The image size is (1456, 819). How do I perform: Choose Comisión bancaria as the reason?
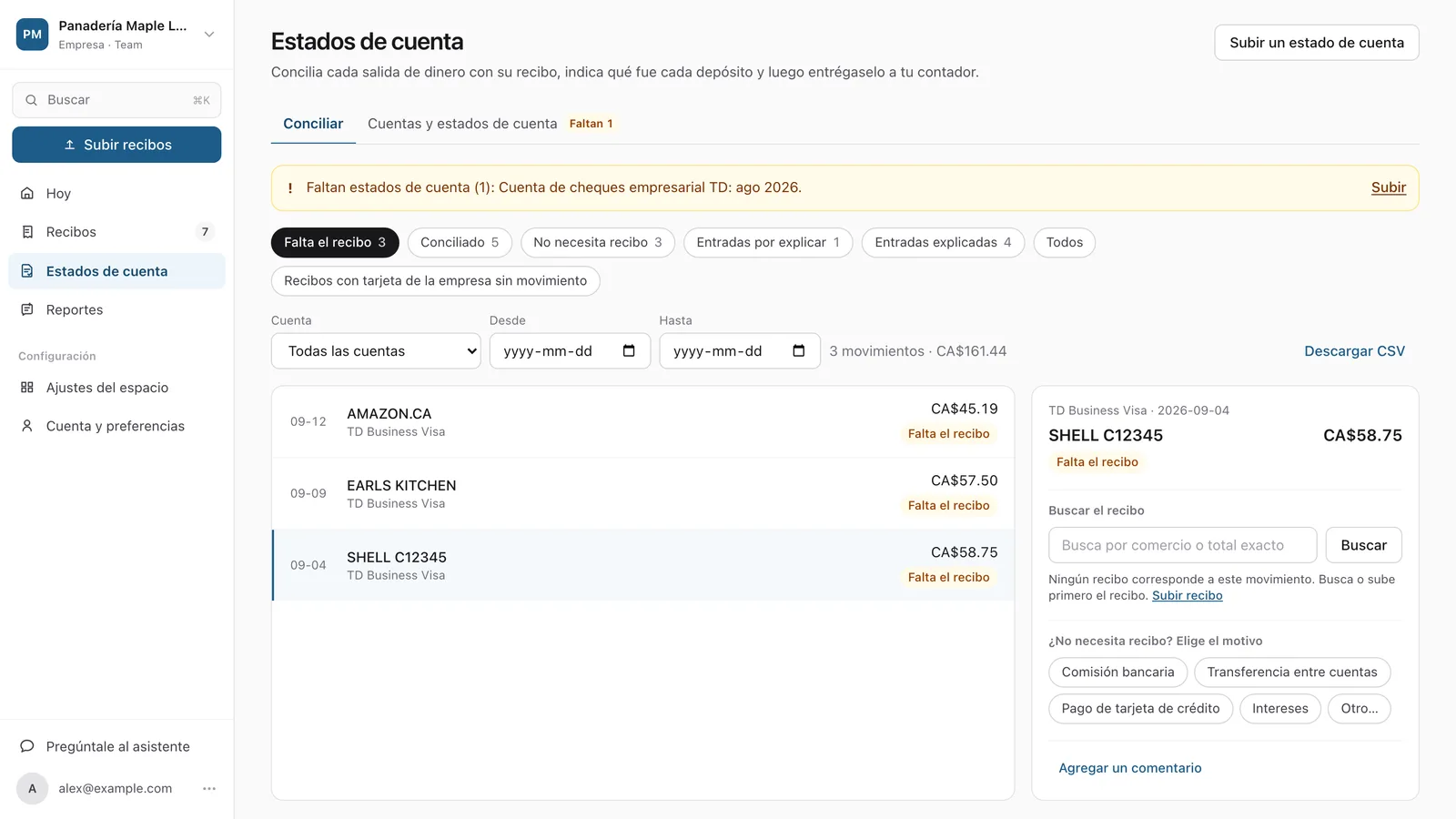click(x=1117, y=672)
